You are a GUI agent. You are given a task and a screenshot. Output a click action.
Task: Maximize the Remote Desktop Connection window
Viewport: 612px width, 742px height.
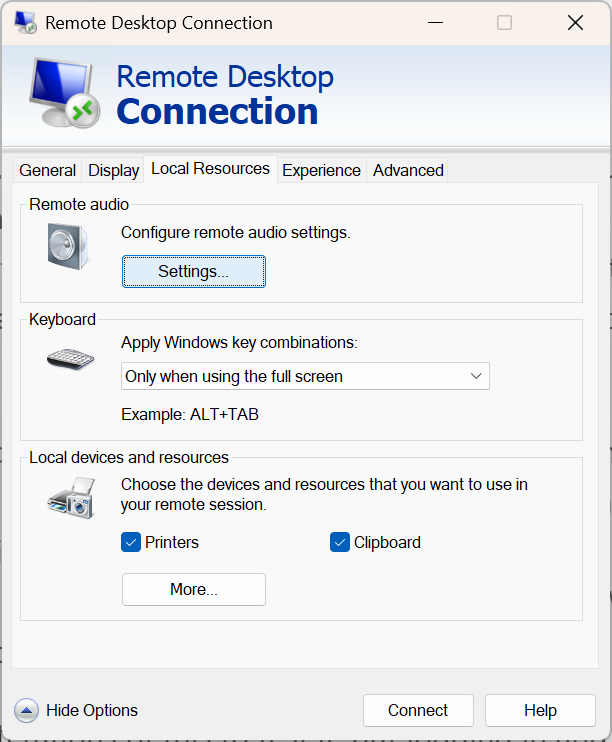(505, 23)
